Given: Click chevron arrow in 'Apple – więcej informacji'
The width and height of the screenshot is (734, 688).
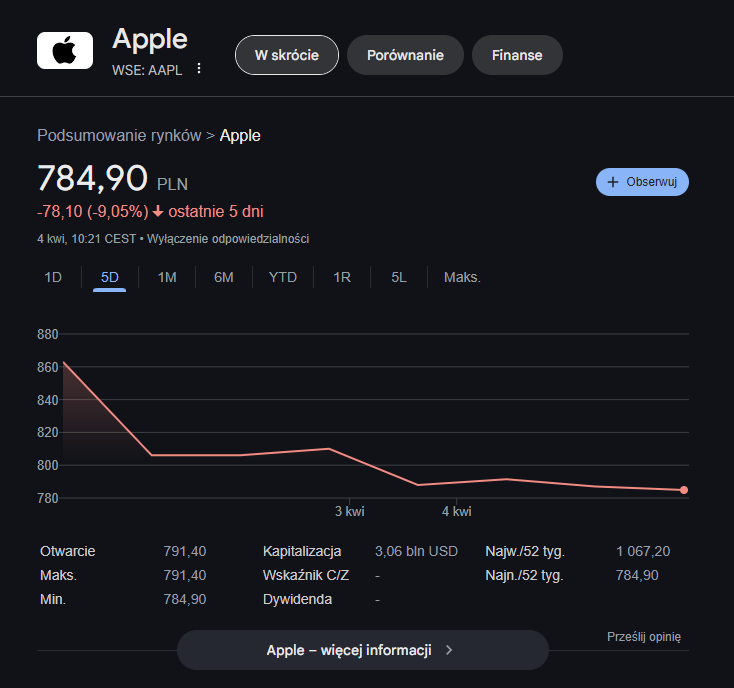Looking at the screenshot, I should (x=449, y=650).
